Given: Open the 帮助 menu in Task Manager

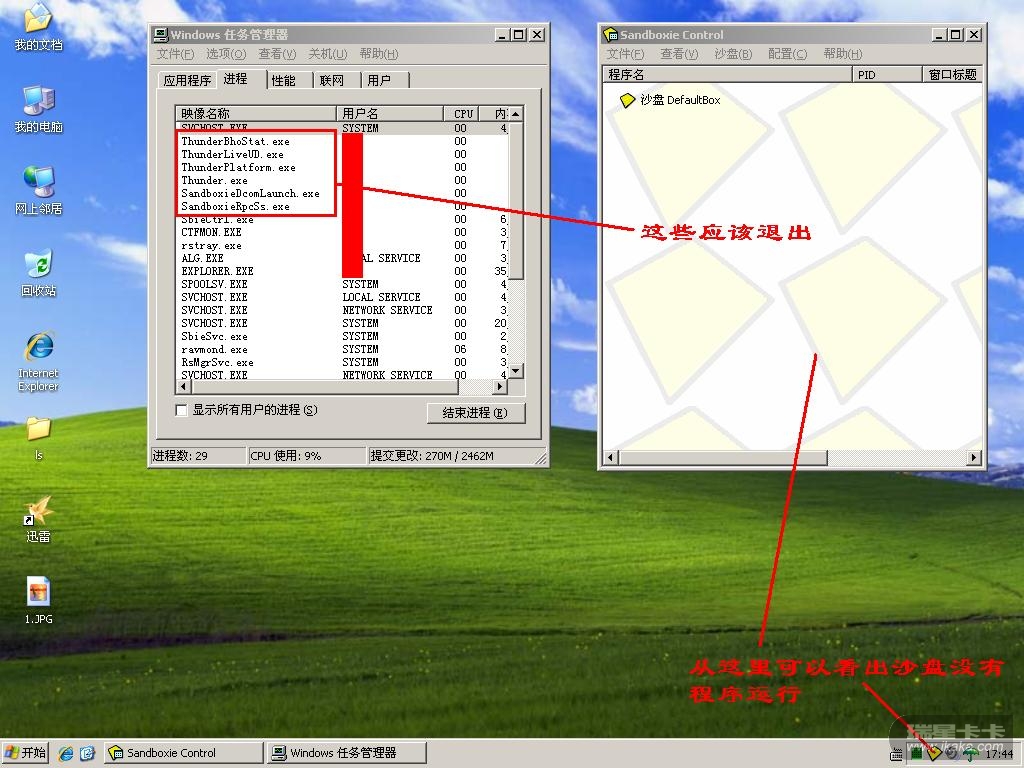Looking at the screenshot, I should [x=379, y=54].
